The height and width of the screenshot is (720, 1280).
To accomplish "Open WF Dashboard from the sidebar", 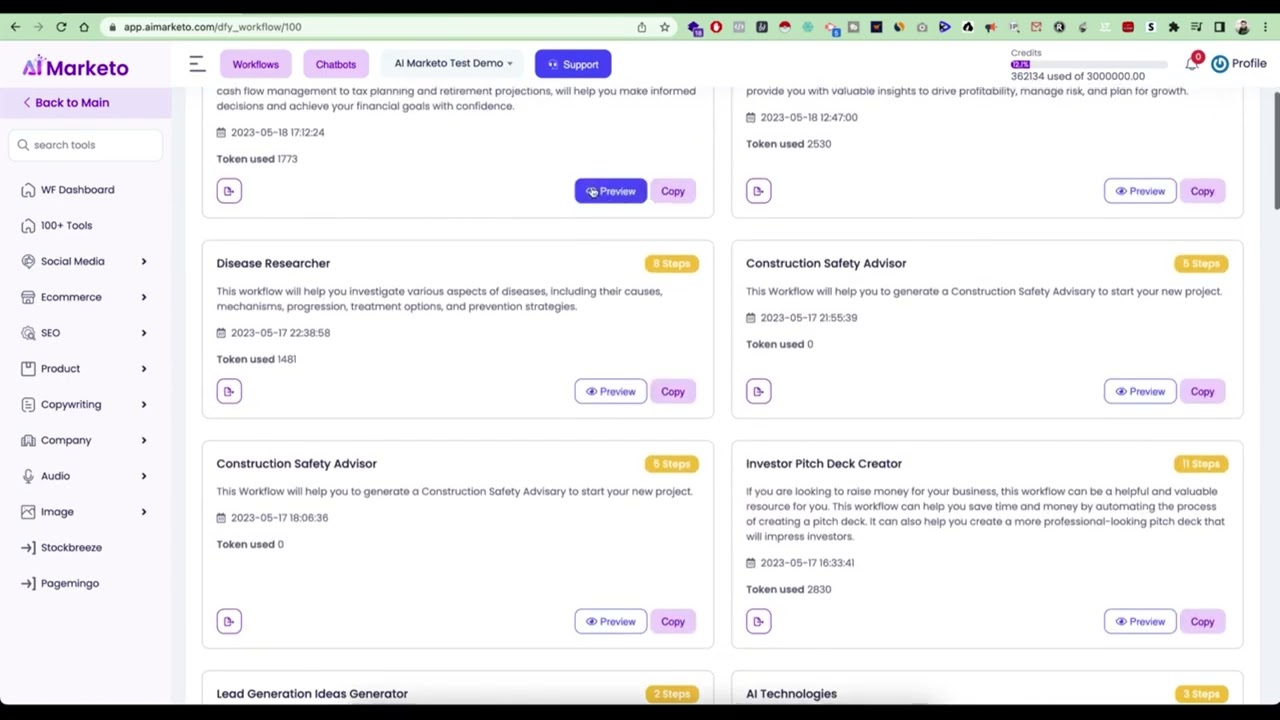I will 77,190.
